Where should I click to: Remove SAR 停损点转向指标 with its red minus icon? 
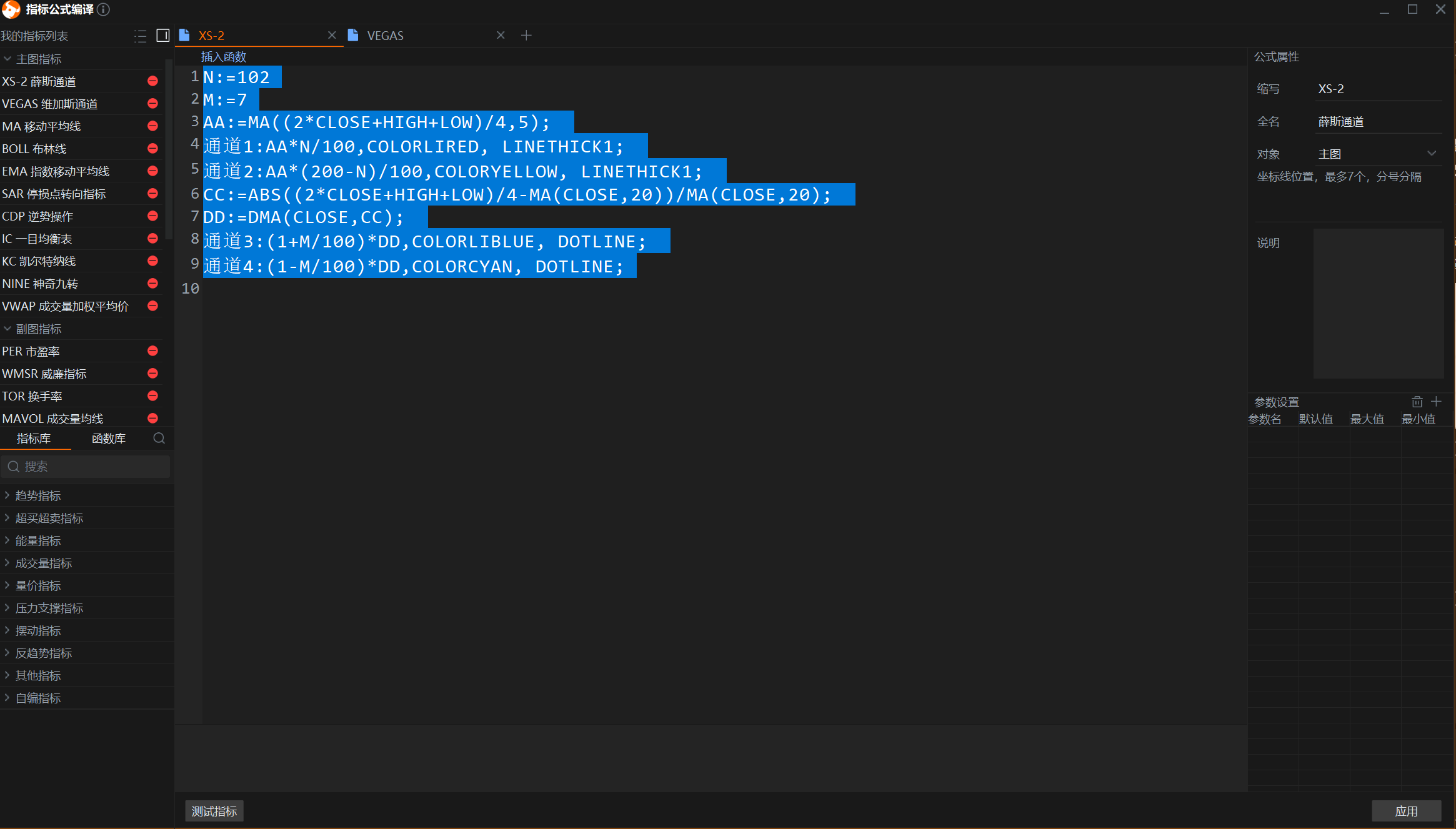tap(152, 194)
